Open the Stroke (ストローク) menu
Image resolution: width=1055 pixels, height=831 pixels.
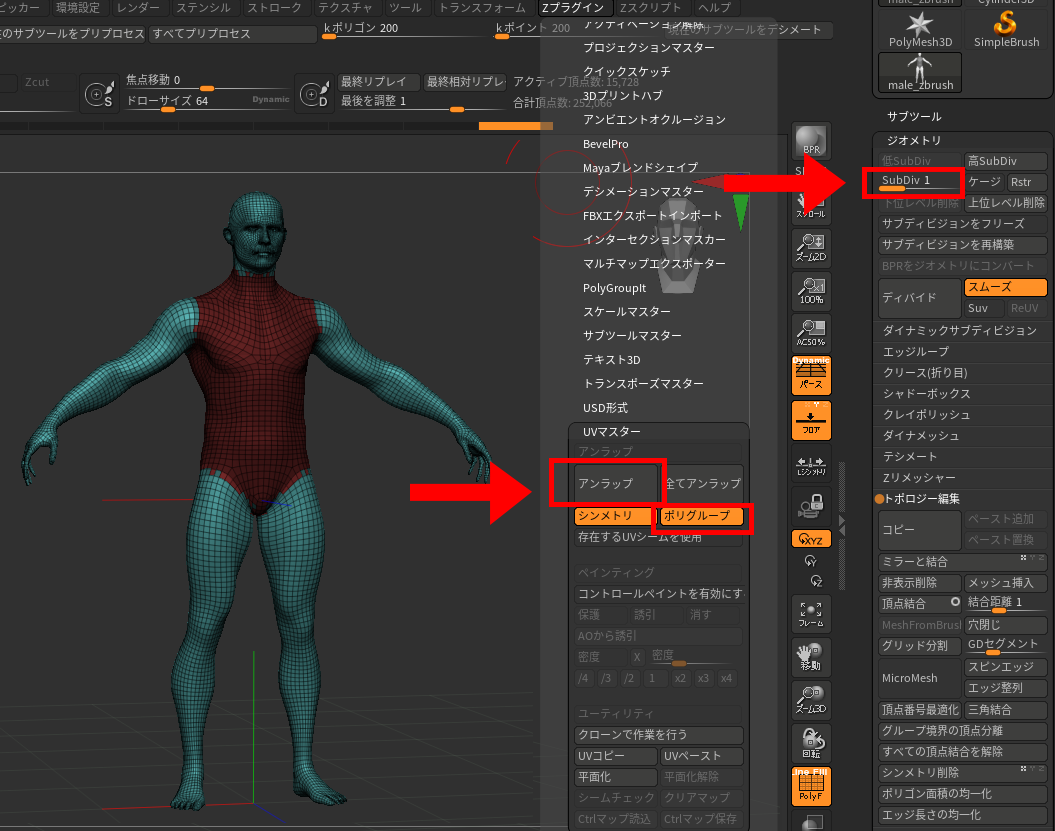pyautogui.click(x=274, y=7)
